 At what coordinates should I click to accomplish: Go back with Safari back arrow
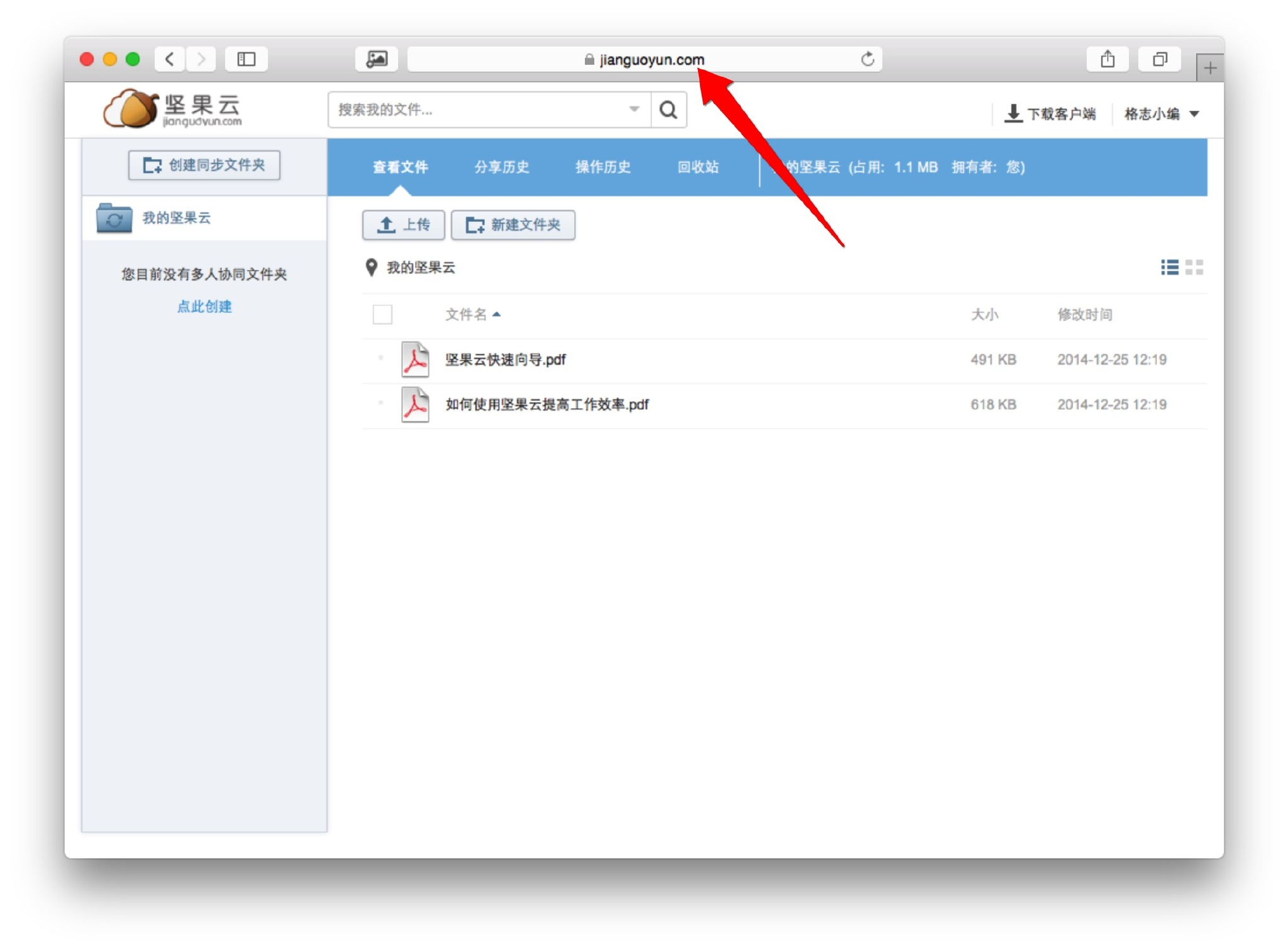pyautogui.click(x=169, y=59)
